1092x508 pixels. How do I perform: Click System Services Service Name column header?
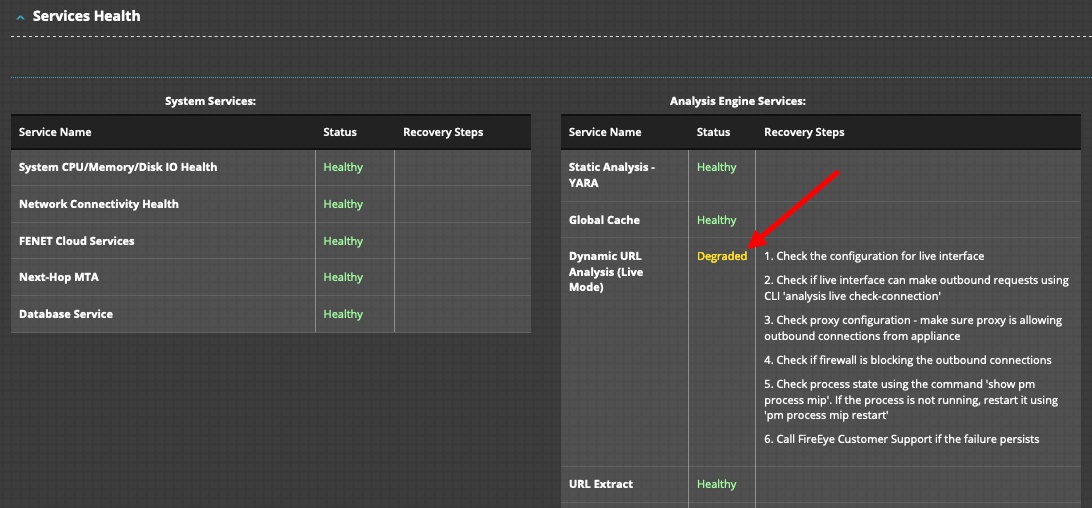[x=55, y=132]
